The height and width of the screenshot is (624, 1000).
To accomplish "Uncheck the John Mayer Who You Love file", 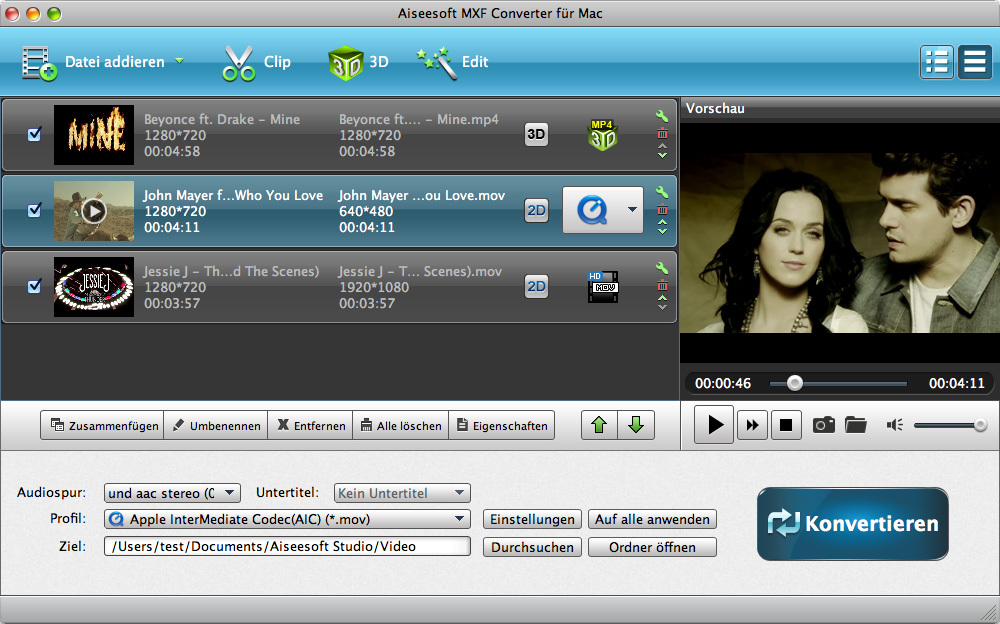I will tap(34, 210).
